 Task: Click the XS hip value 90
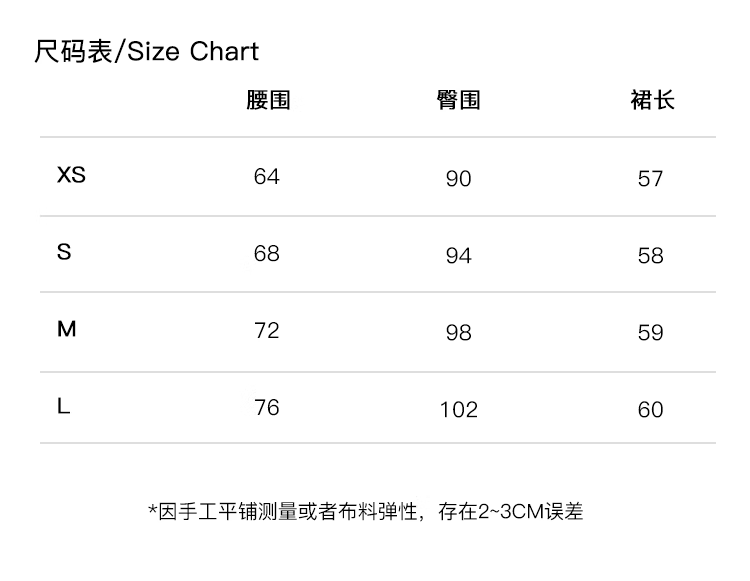(x=458, y=179)
